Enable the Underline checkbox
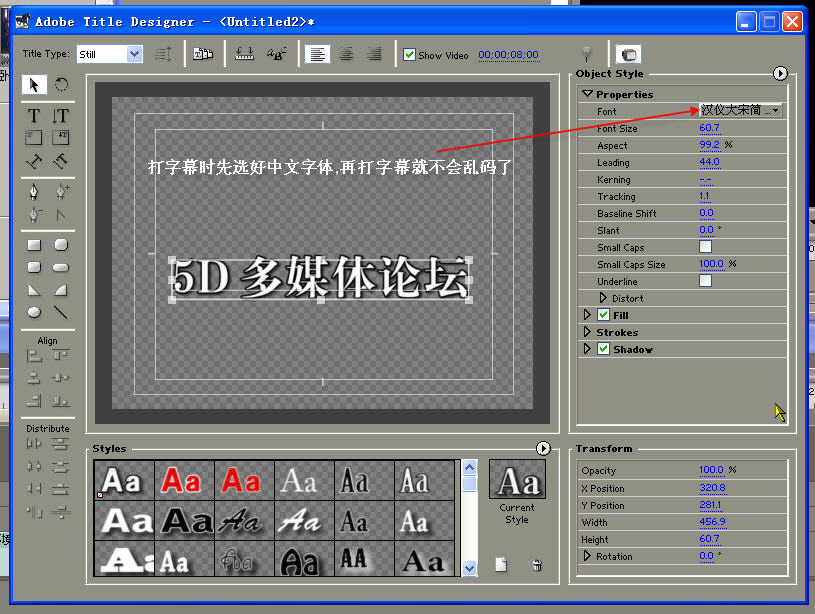This screenshot has height=614, width=815. (705, 281)
